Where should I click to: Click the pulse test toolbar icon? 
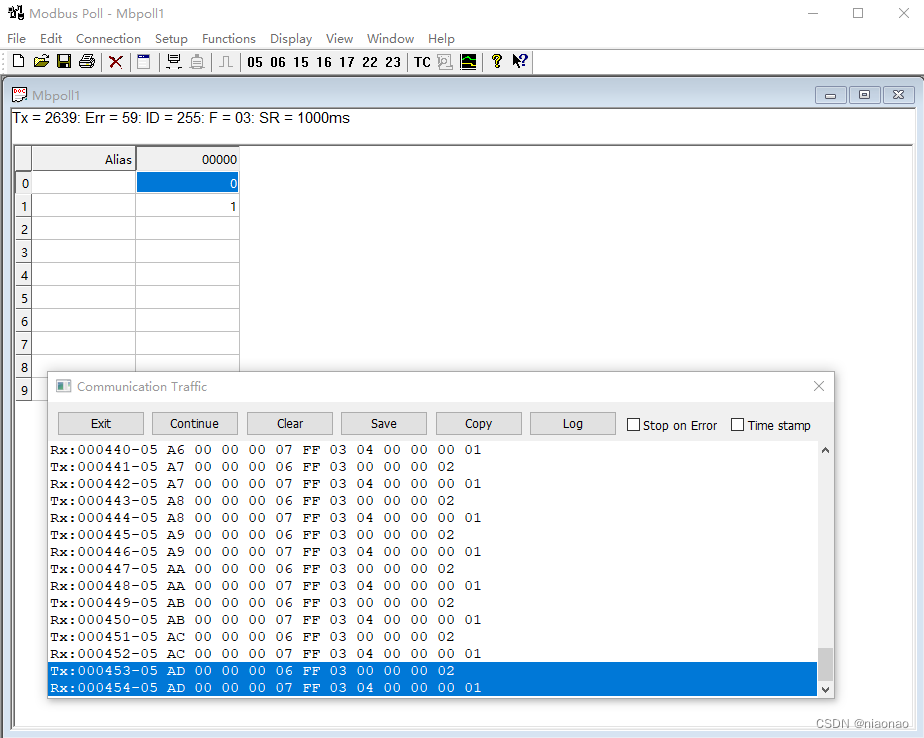pos(226,61)
